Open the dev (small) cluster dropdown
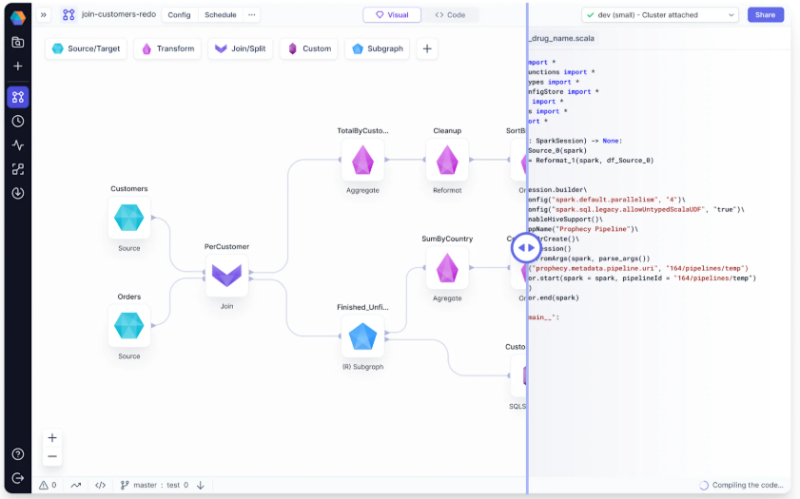 click(660, 15)
